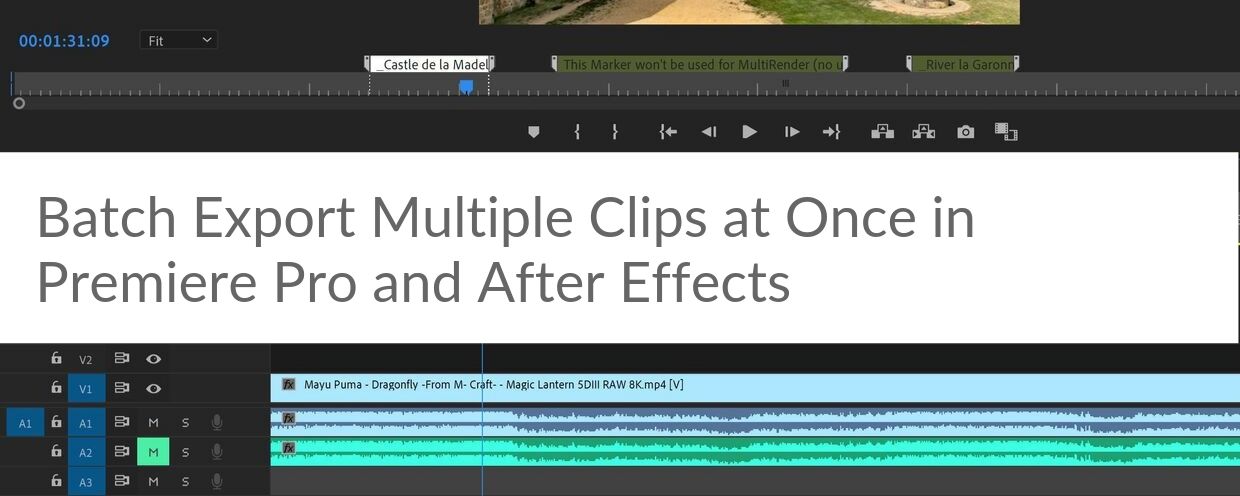
Task: Hide V1 track output with eye icon
Action: [x=154, y=388]
